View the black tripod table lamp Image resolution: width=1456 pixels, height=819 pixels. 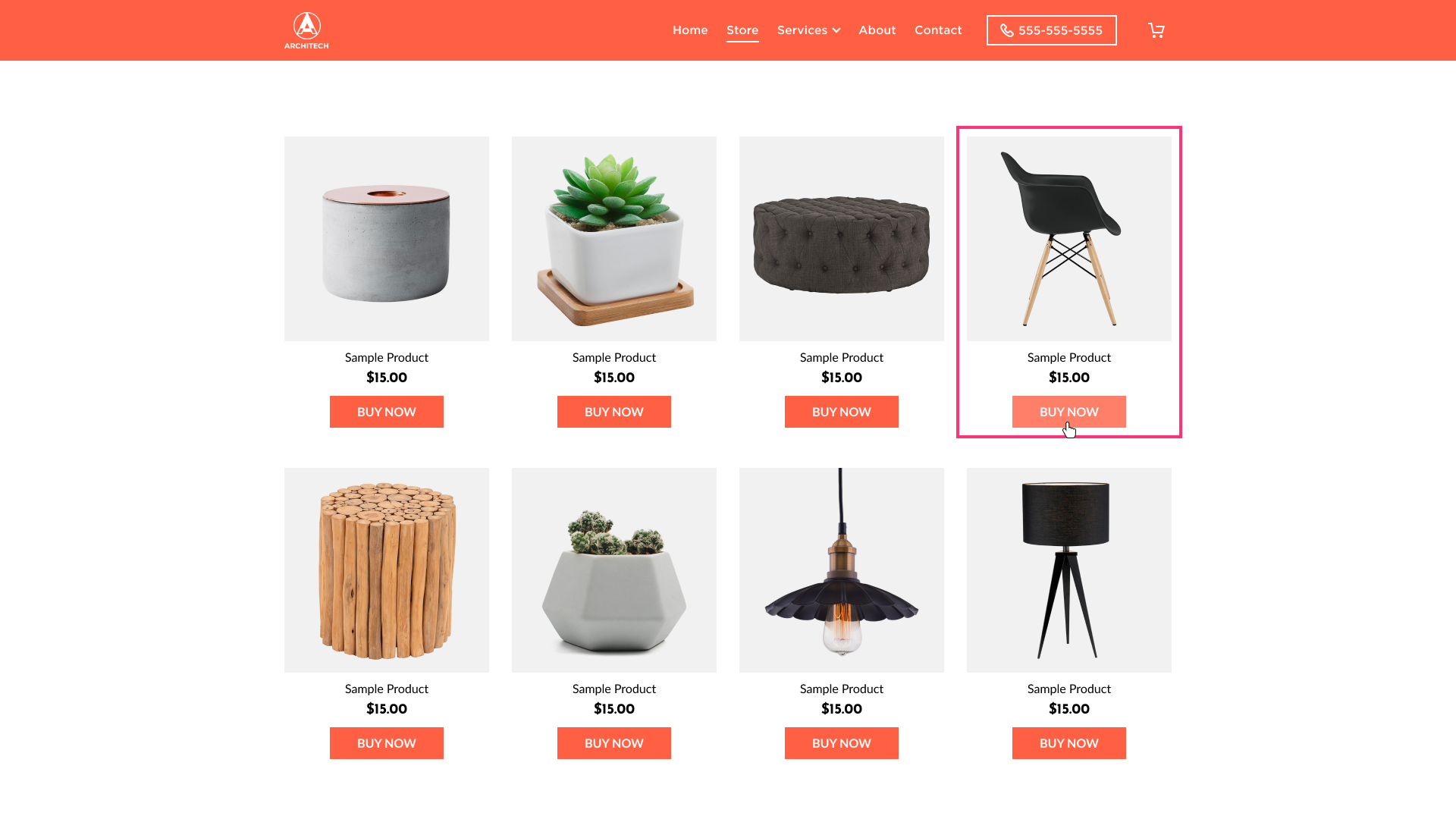tap(1069, 570)
